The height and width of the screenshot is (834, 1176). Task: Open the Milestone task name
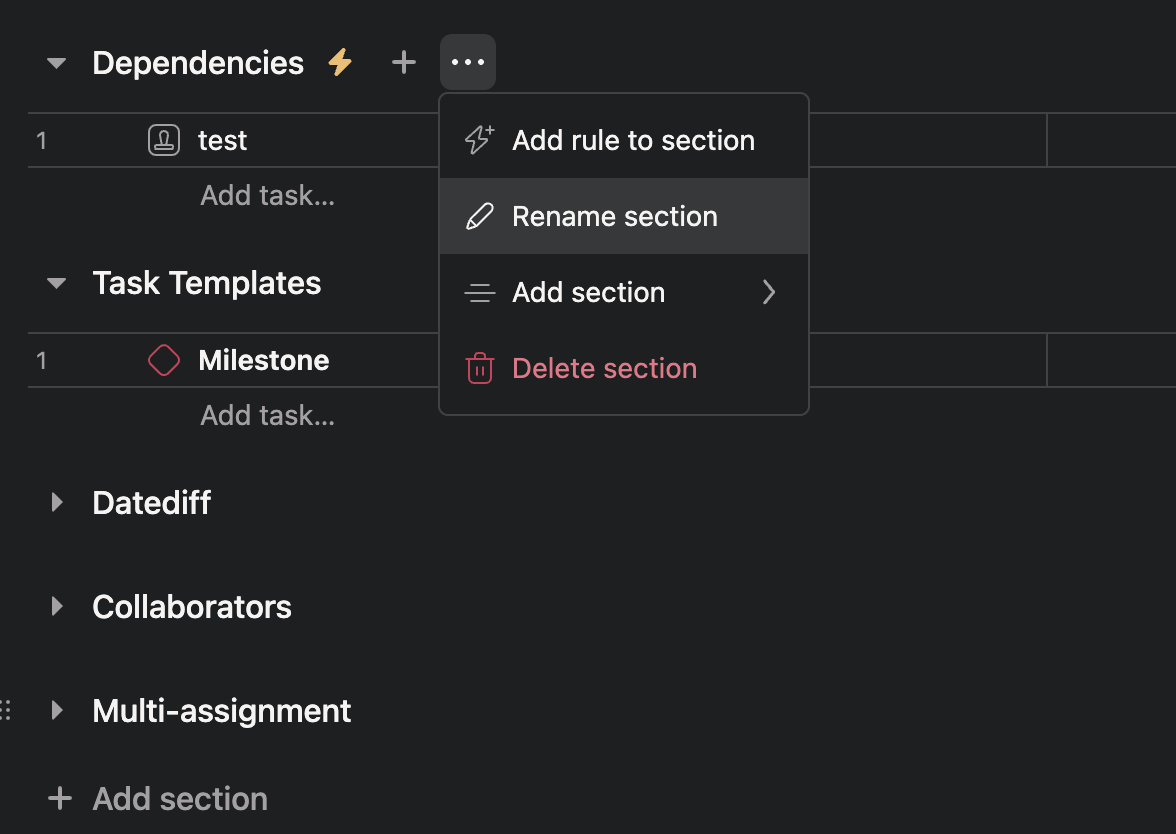coord(263,360)
